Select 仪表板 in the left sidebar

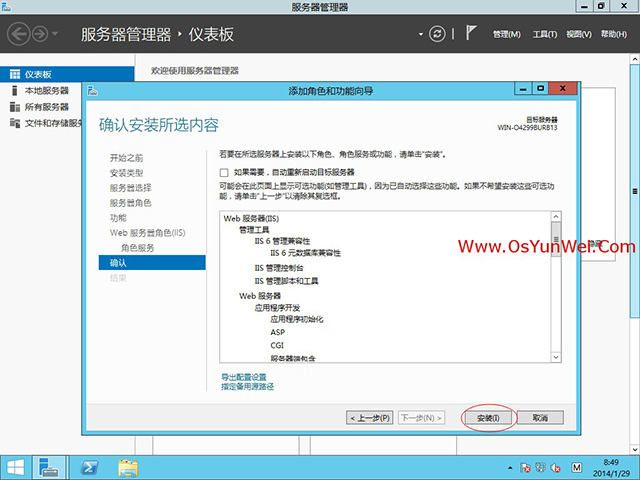tap(67, 74)
